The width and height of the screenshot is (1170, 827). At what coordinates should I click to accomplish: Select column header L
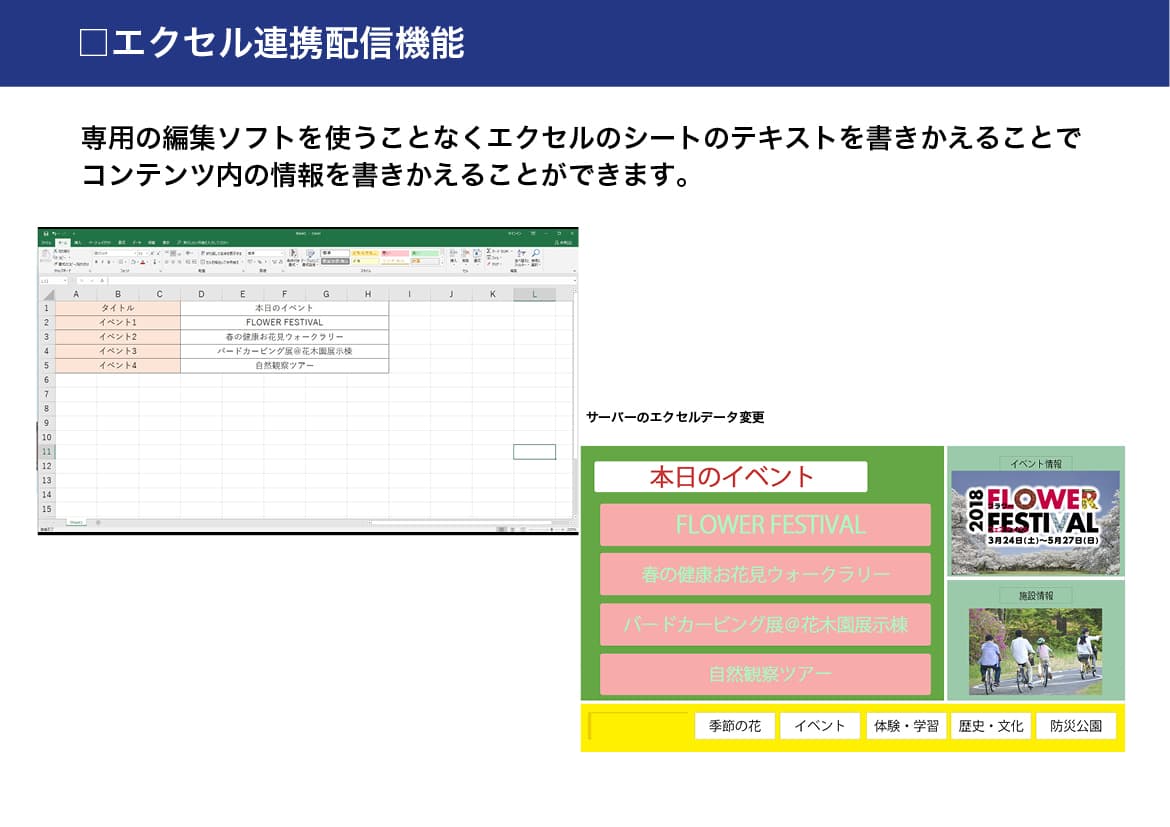534,294
